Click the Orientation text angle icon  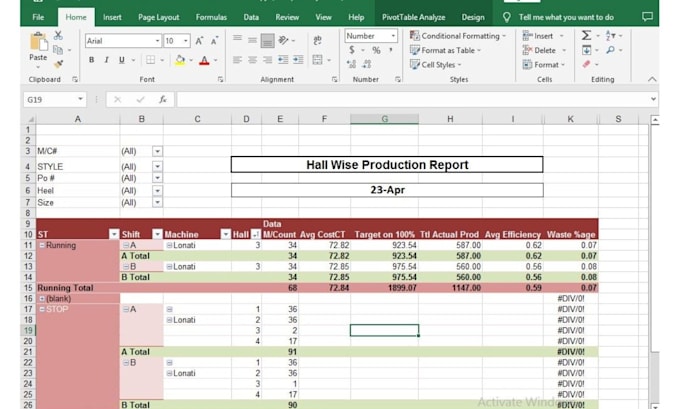(x=283, y=40)
